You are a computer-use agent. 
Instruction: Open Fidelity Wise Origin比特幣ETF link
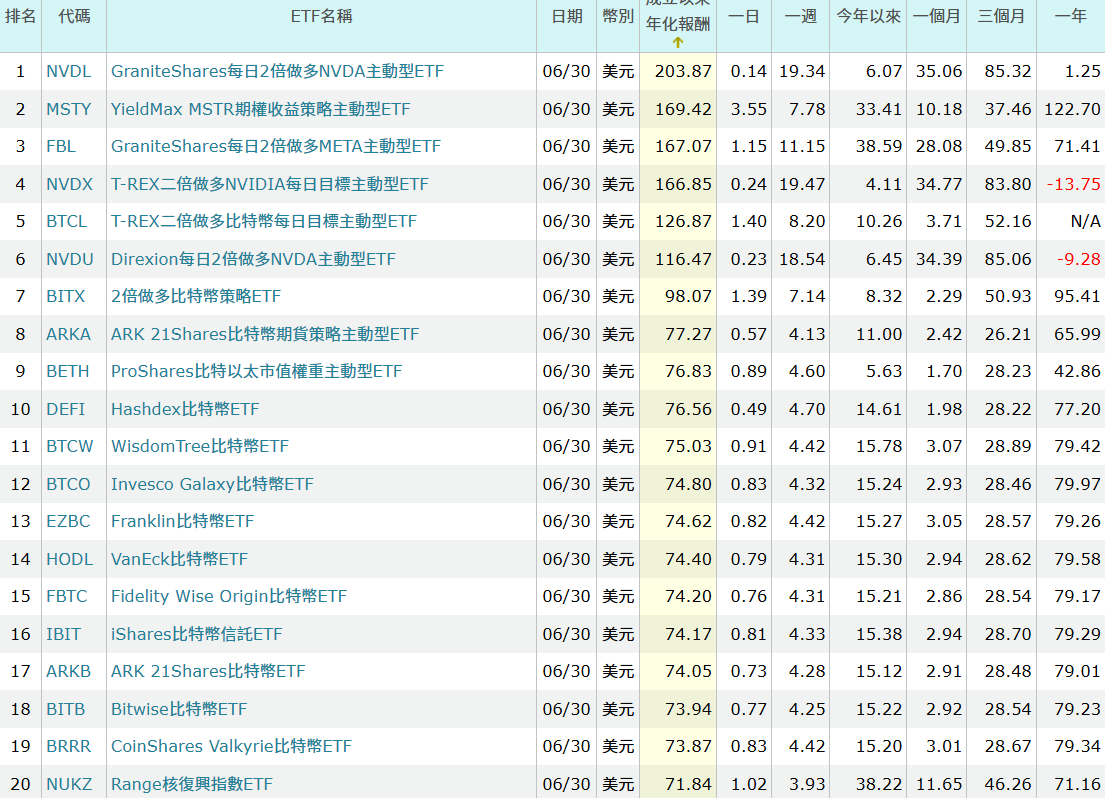click(229, 596)
